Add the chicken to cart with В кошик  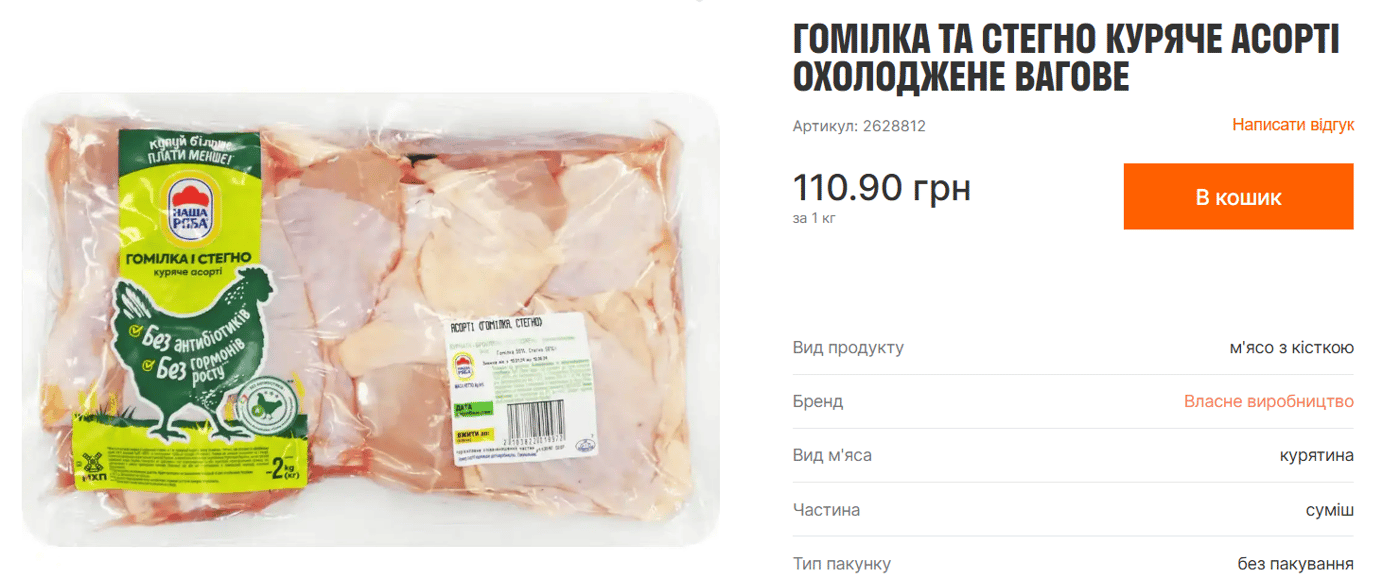1238,197
